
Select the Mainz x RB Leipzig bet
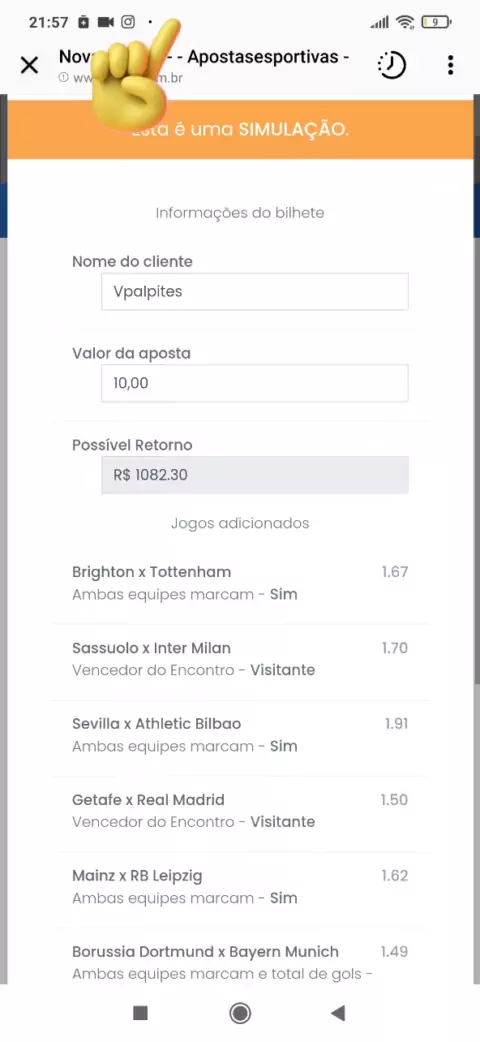pyautogui.click(x=240, y=886)
